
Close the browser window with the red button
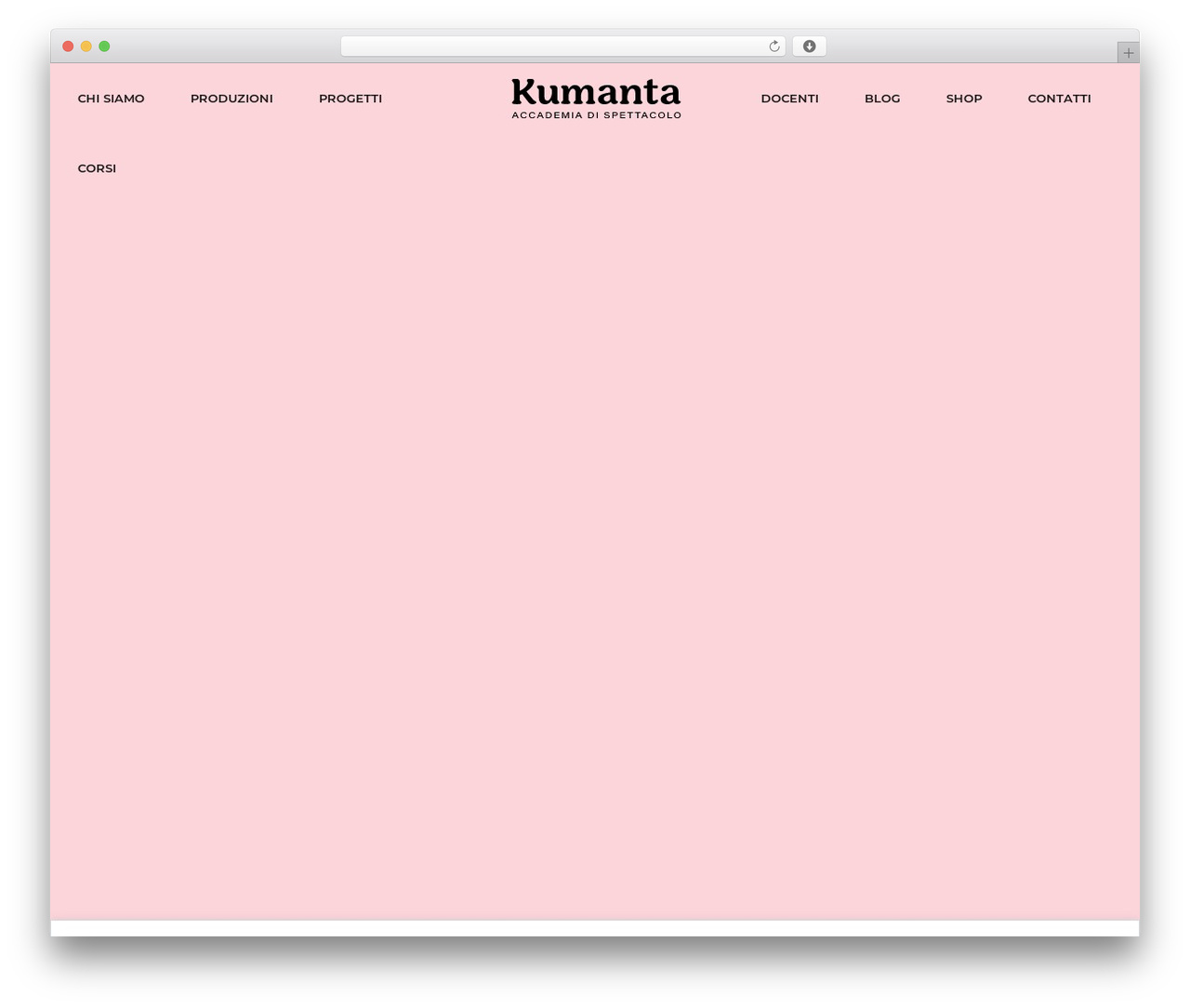(68, 46)
